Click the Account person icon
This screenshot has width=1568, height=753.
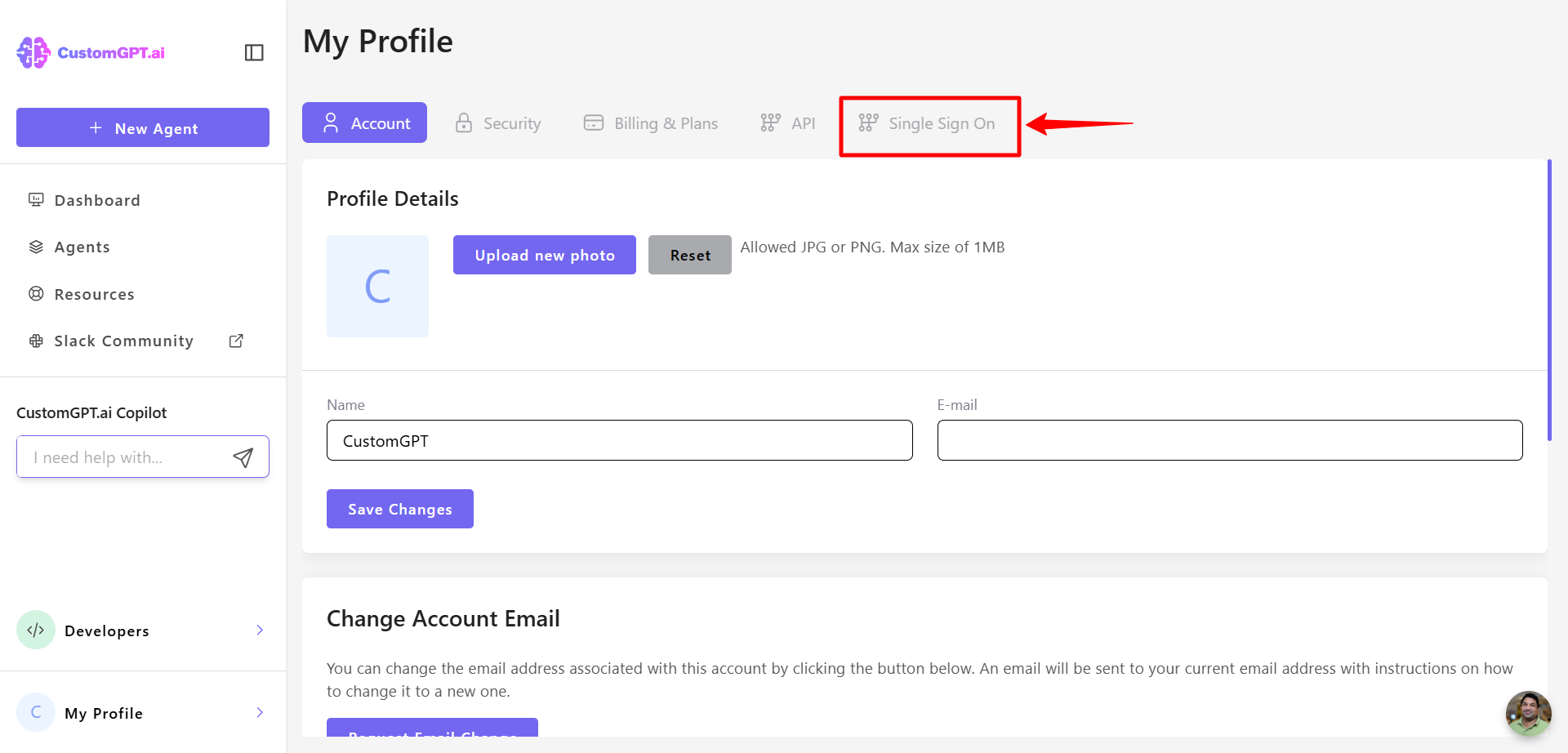coord(331,123)
